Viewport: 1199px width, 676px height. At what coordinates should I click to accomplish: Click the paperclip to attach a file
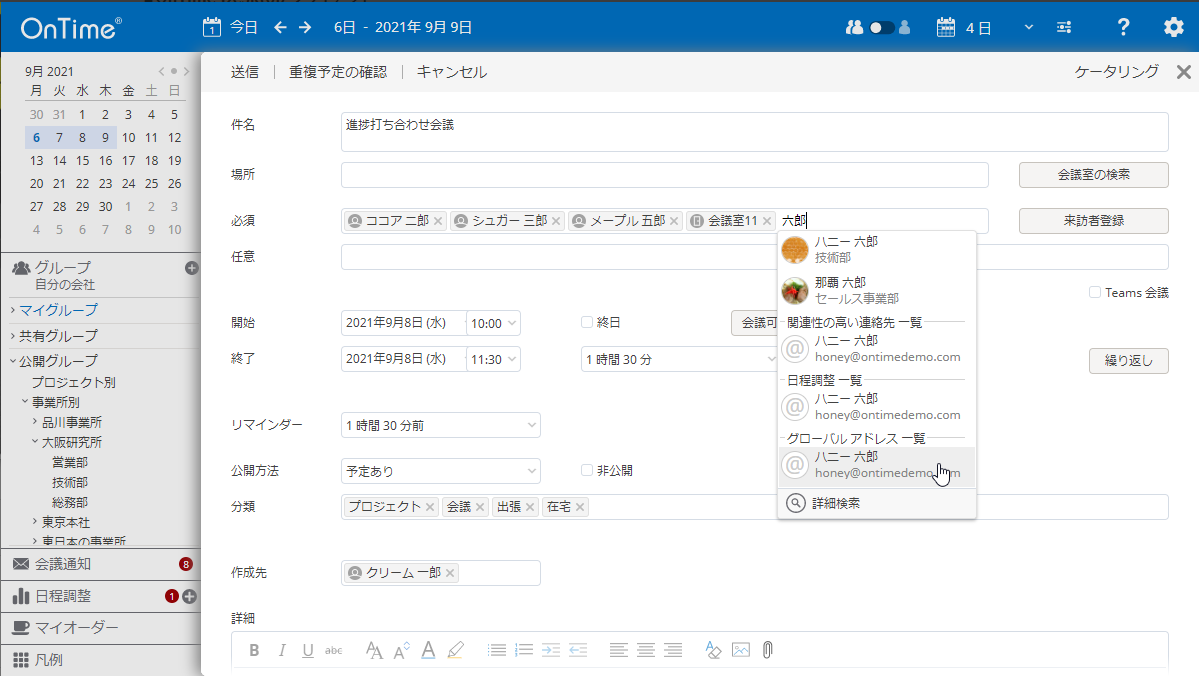[x=767, y=650]
